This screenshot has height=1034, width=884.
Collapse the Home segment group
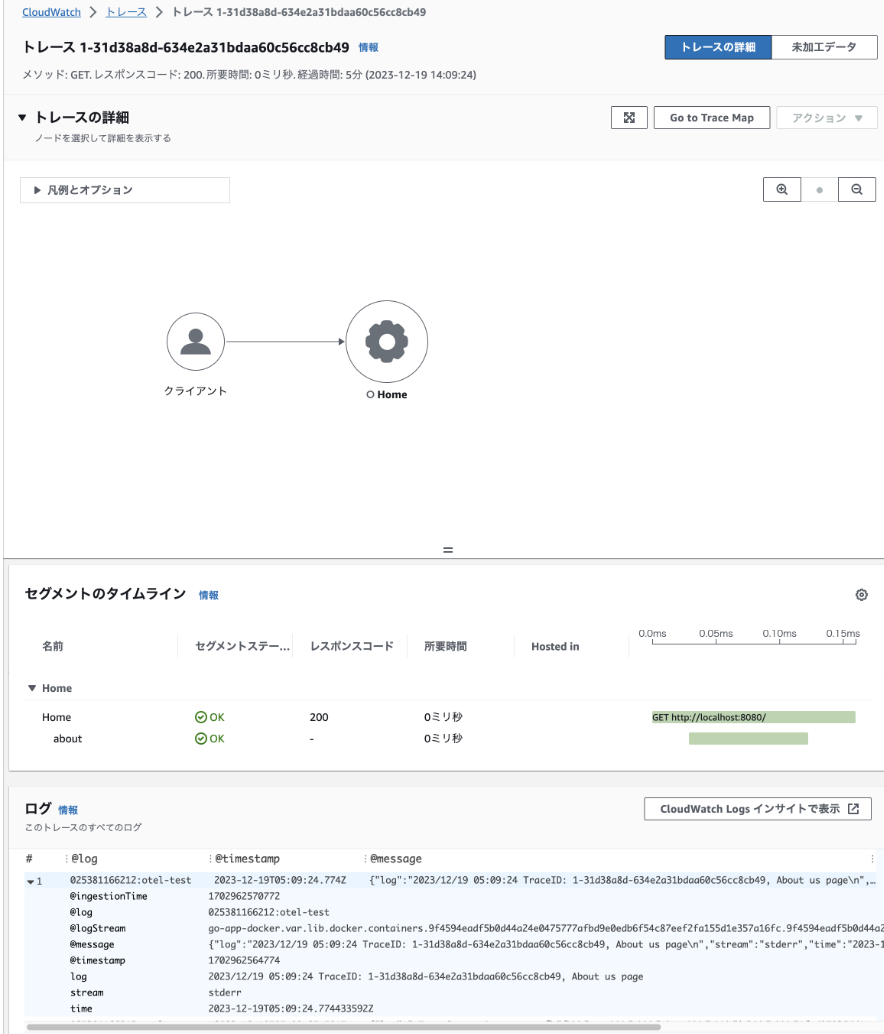coord(32,689)
